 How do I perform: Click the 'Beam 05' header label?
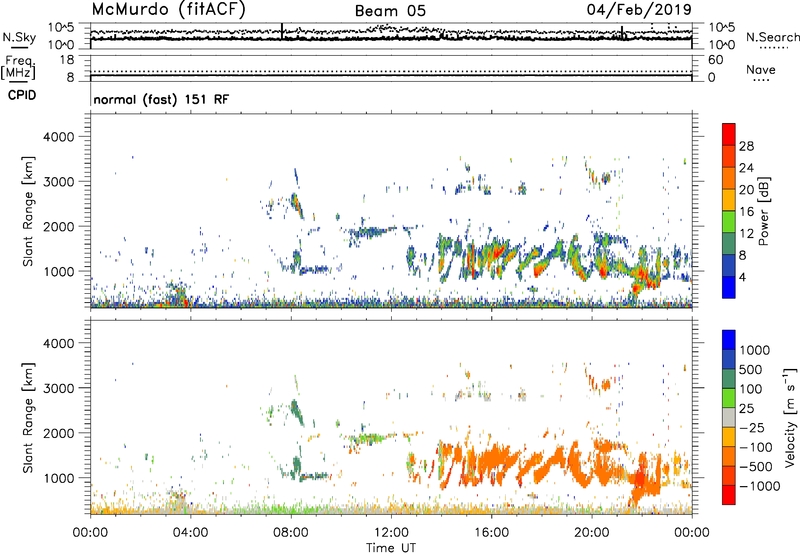pyautogui.click(x=390, y=11)
